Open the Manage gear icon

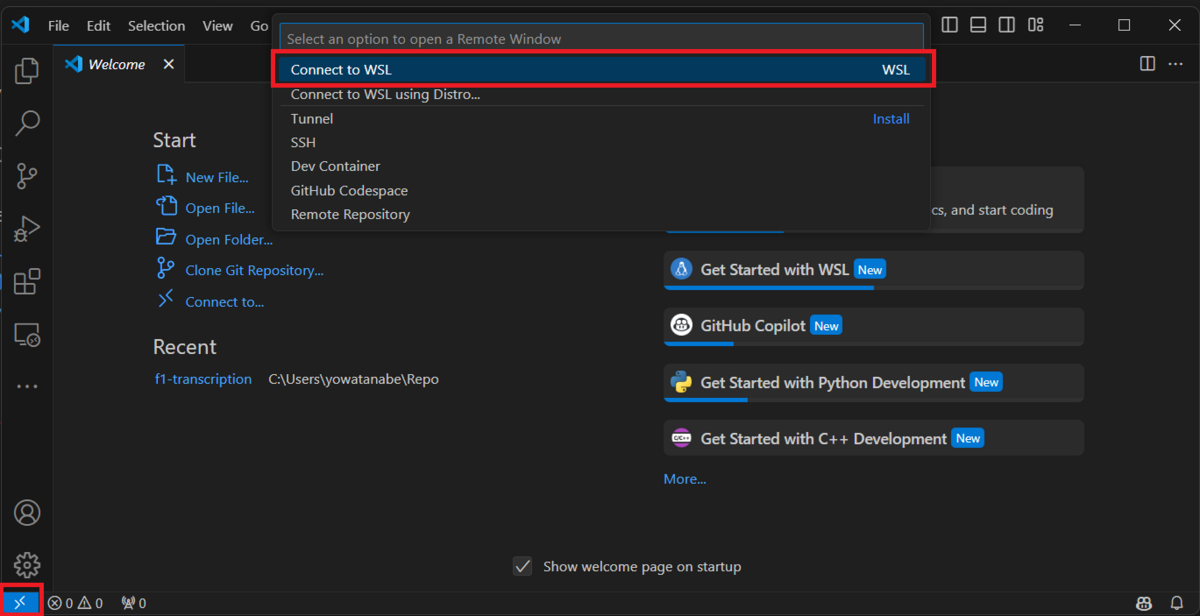(27, 565)
